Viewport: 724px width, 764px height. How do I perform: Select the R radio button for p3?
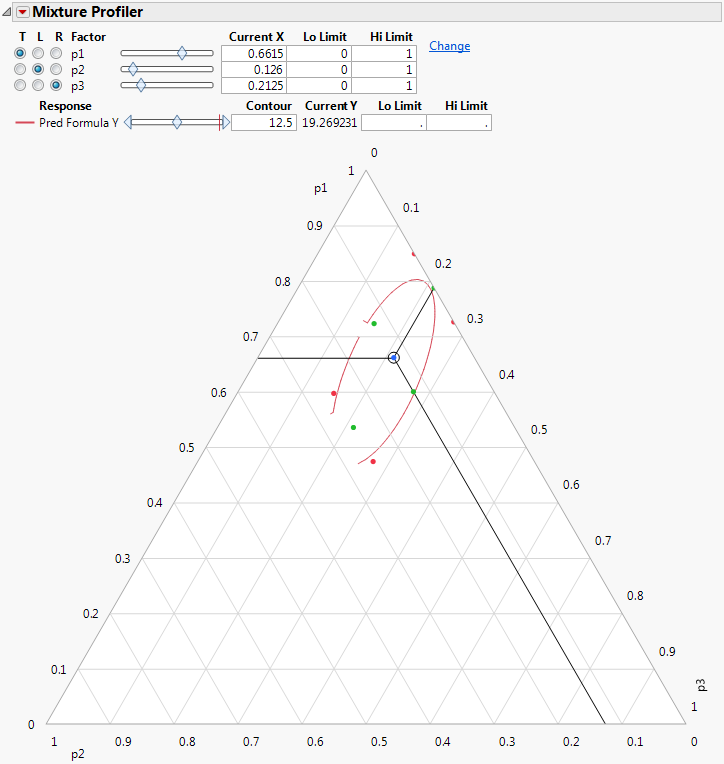(x=57, y=85)
